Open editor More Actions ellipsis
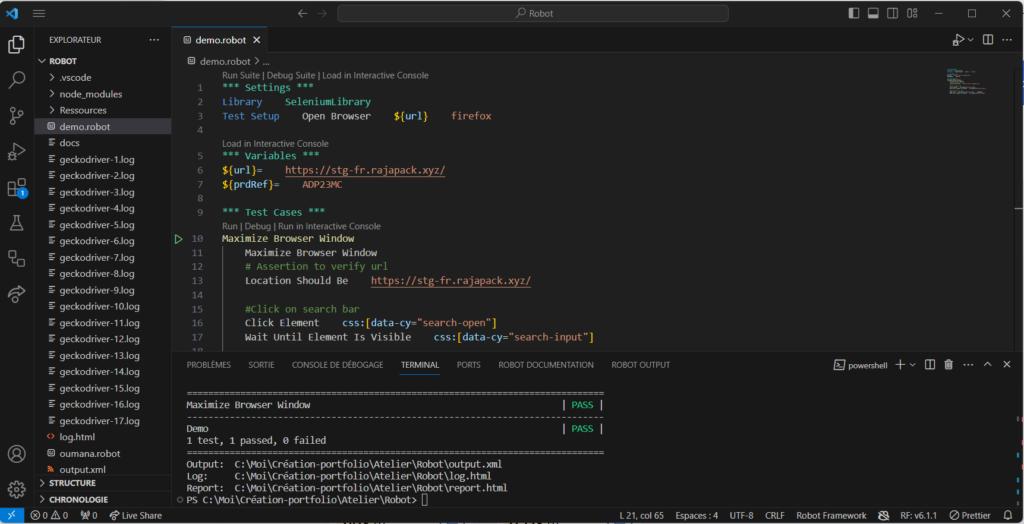The width and height of the screenshot is (1024, 524). [1007, 40]
